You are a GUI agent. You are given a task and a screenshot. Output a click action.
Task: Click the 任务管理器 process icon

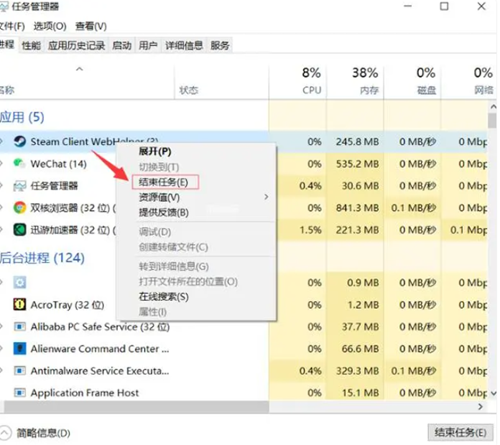coord(19,186)
